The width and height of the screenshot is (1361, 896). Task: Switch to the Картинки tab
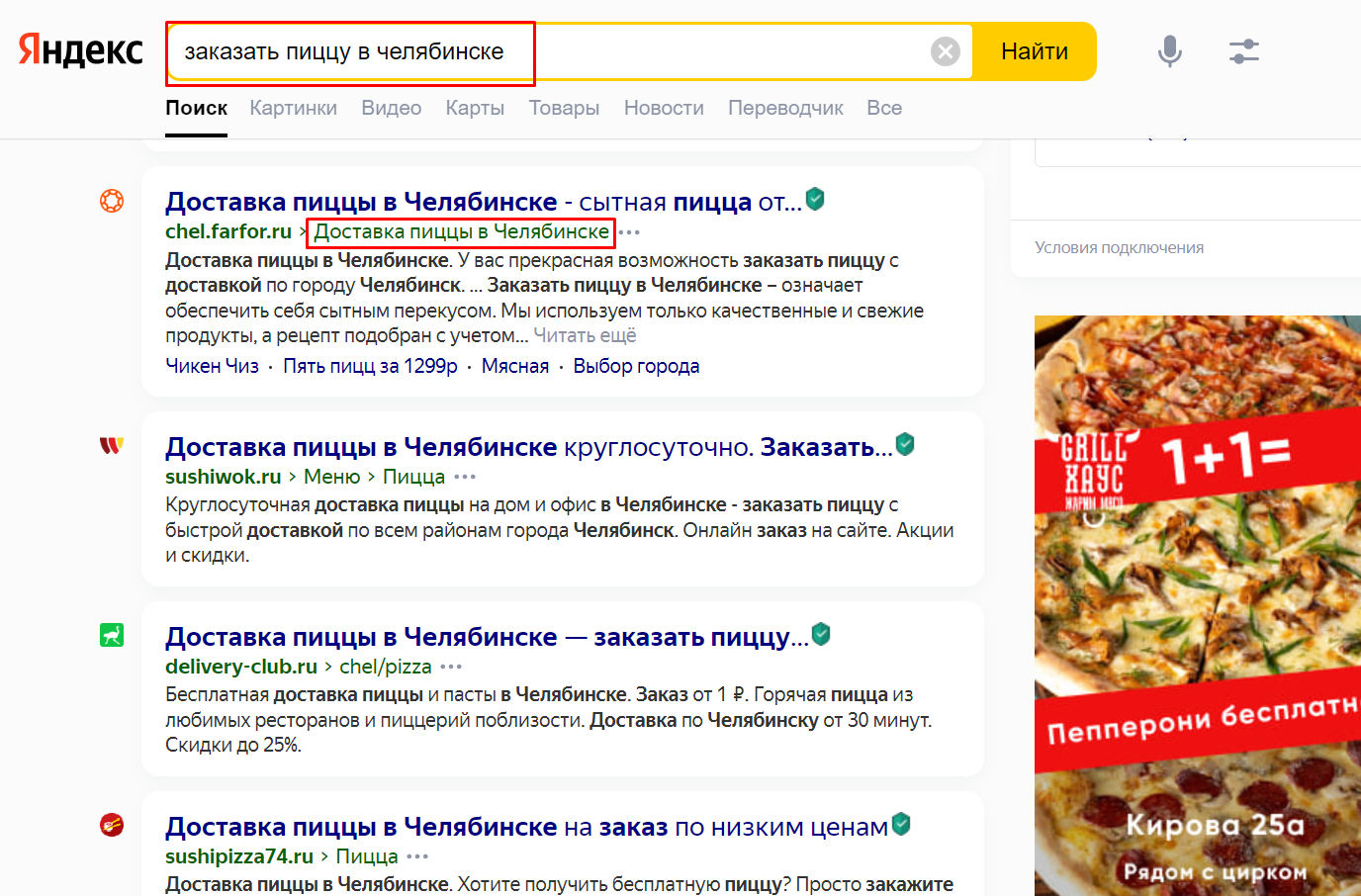294,108
